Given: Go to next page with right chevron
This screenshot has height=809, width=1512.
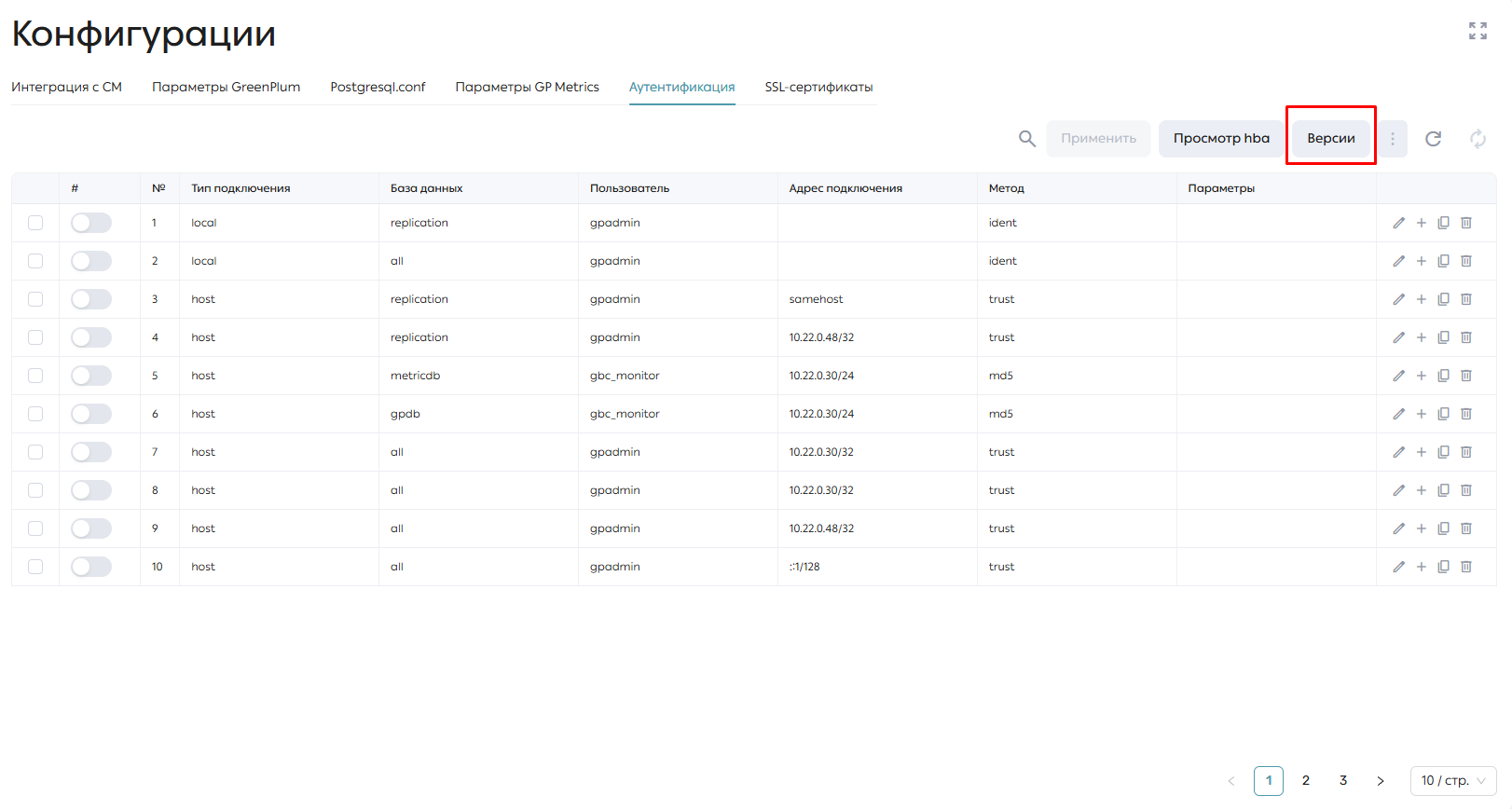Looking at the screenshot, I should [1381, 781].
